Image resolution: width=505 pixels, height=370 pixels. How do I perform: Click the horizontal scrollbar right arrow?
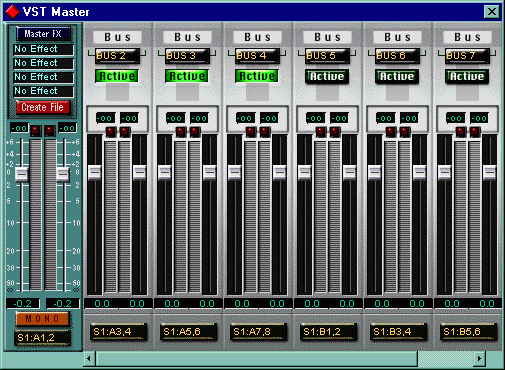coord(479,359)
